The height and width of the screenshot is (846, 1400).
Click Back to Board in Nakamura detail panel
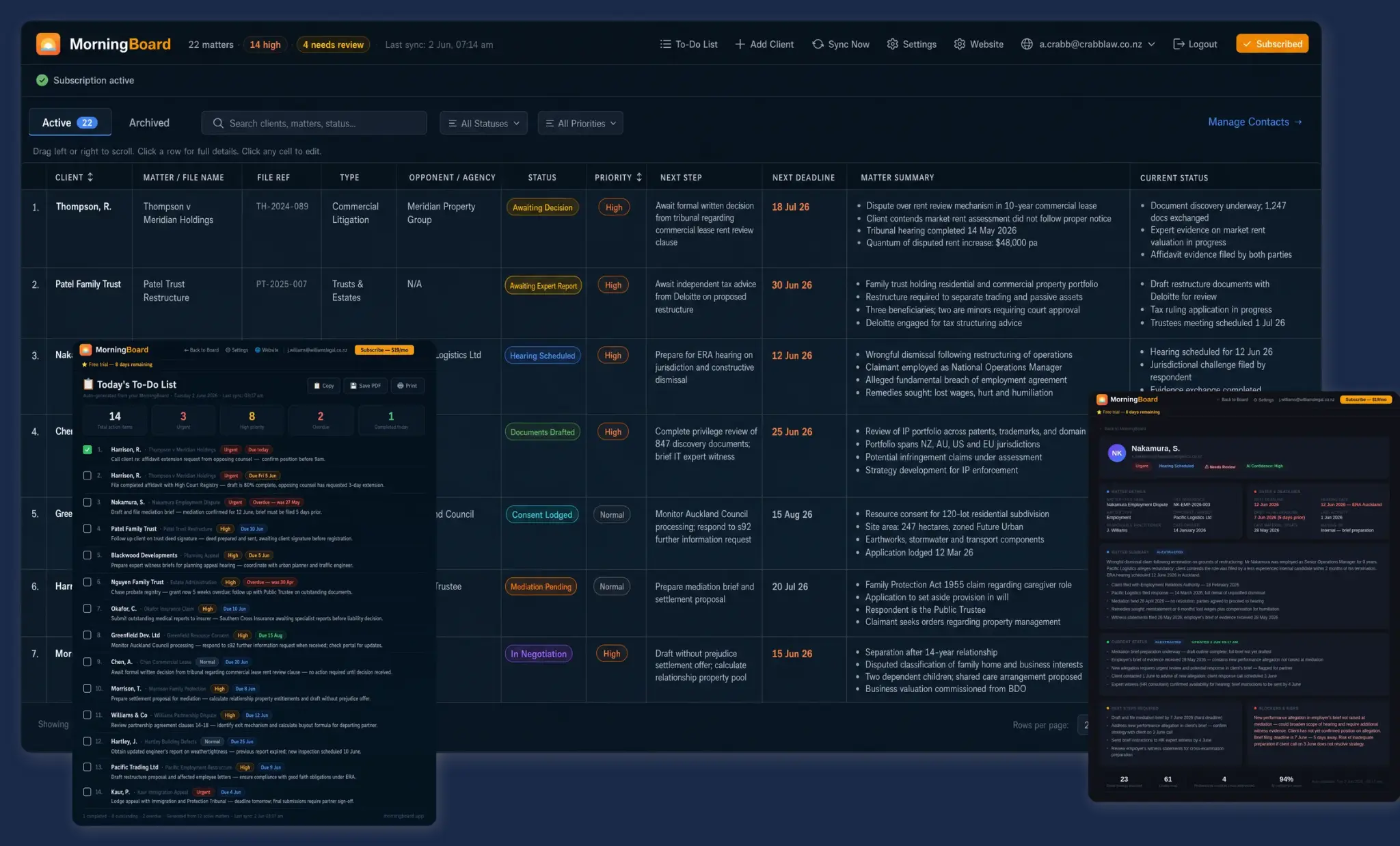coord(1231,399)
